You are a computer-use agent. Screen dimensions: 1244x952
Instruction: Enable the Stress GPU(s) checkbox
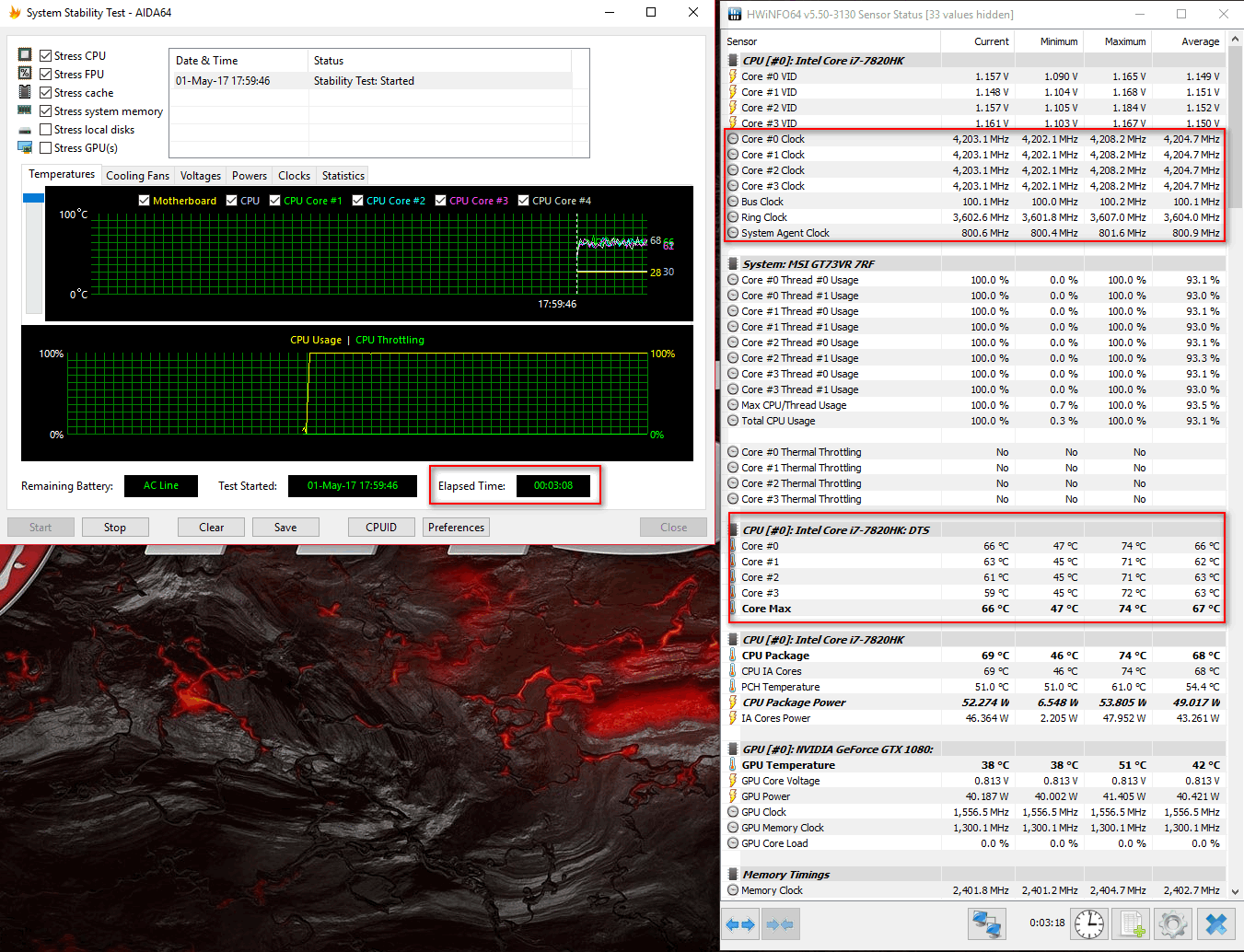(x=46, y=148)
